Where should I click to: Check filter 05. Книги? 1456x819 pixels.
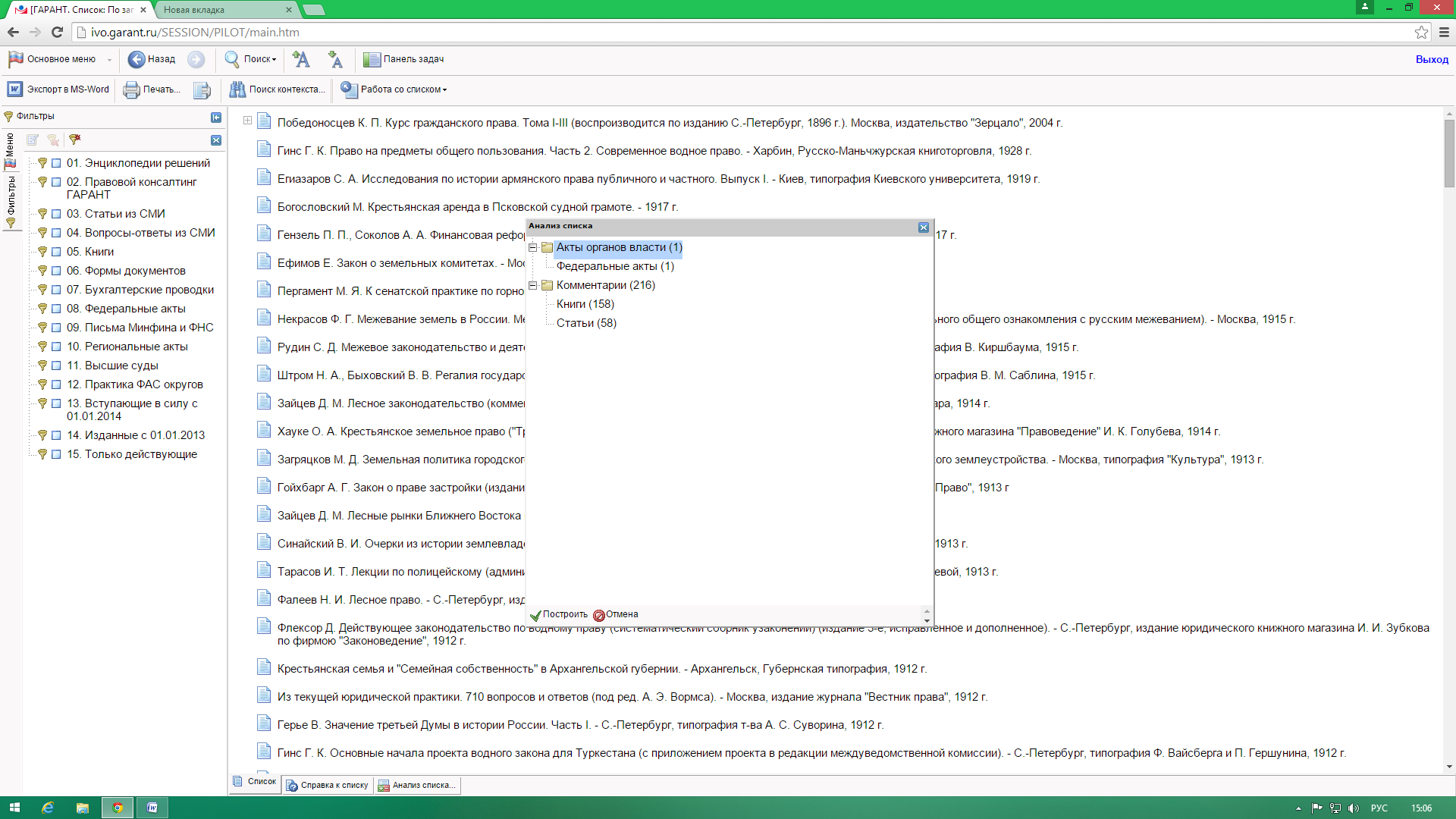pyautogui.click(x=56, y=252)
